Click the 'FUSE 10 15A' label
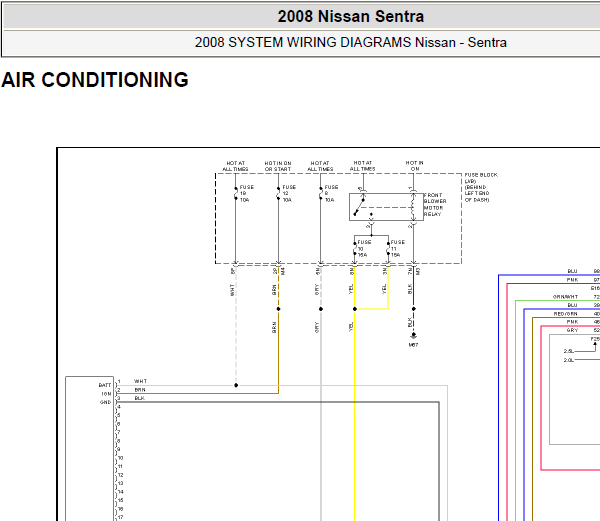Image resolution: width=600 pixels, height=521 pixels. point(364,249)
